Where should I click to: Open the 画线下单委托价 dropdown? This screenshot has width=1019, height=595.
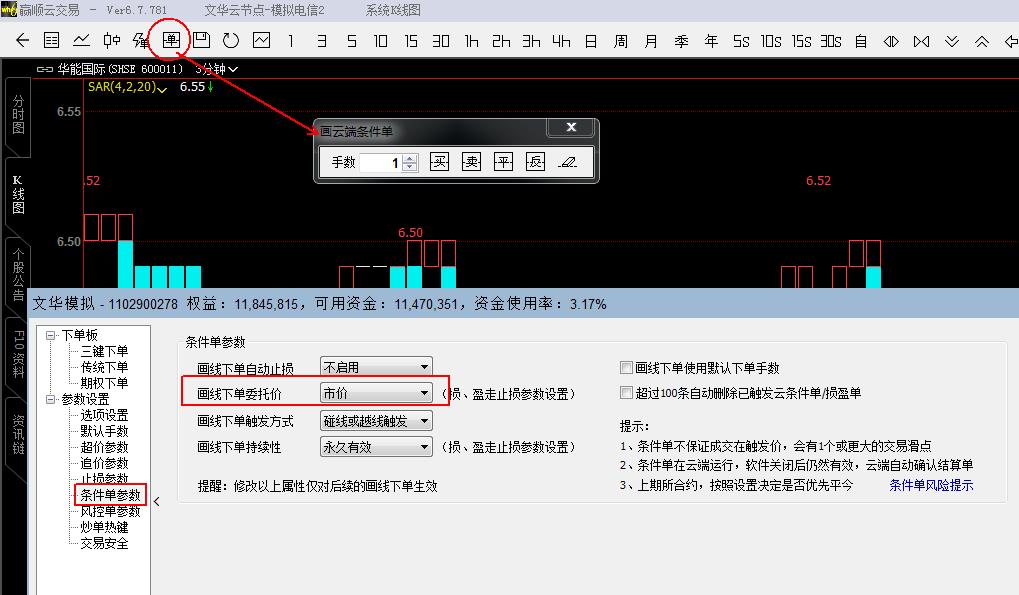(x=376, y=394)
